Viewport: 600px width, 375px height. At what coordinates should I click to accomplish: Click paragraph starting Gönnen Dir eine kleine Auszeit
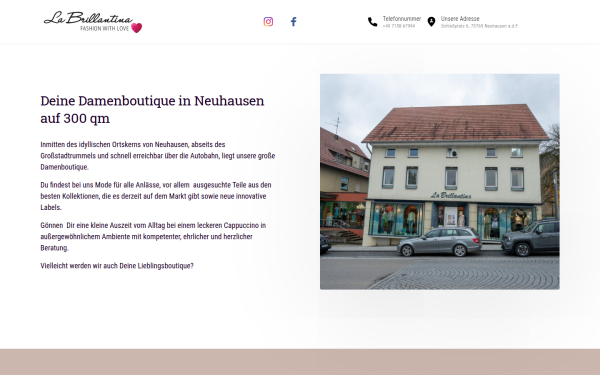[153, 236]
